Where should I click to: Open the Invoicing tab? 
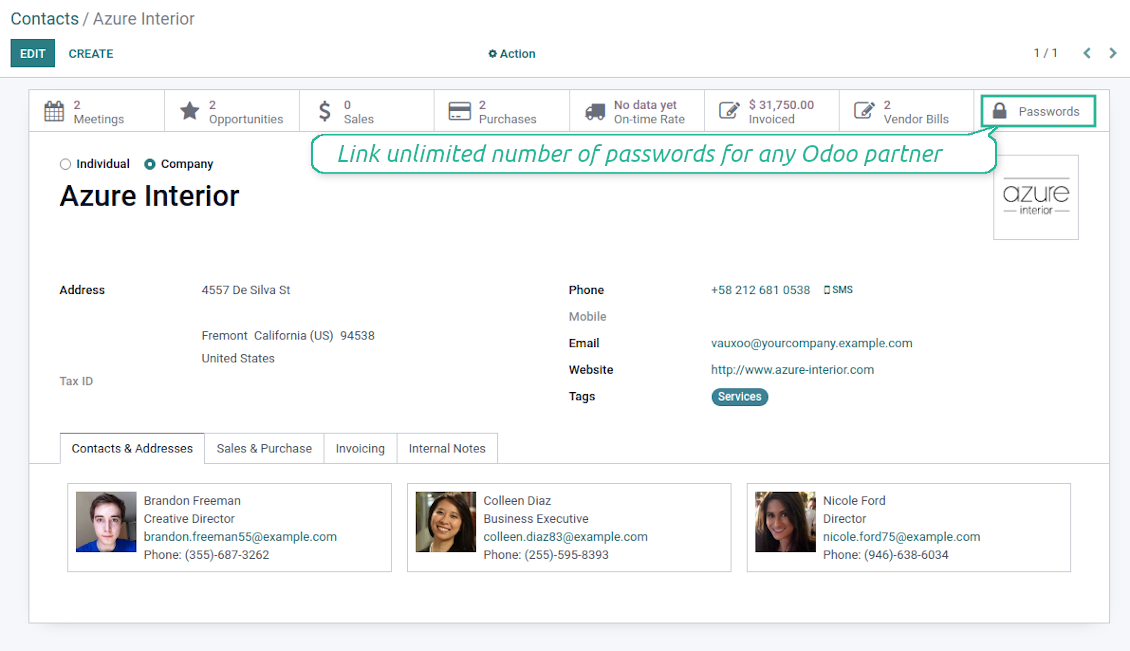pos(360,448)
